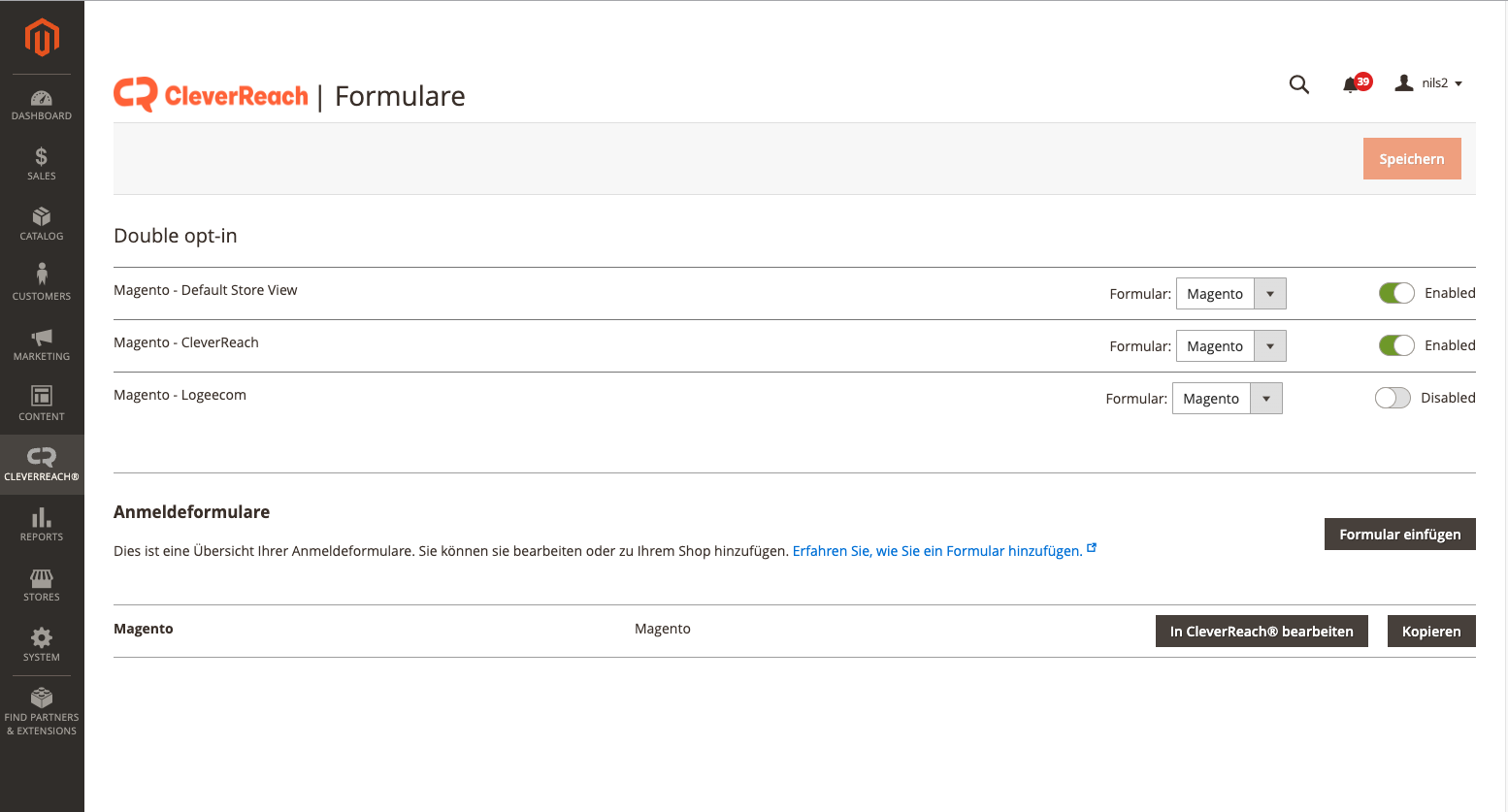
Task: Click the nils2 user avatar icon
Action: [x=1404, y=83]
